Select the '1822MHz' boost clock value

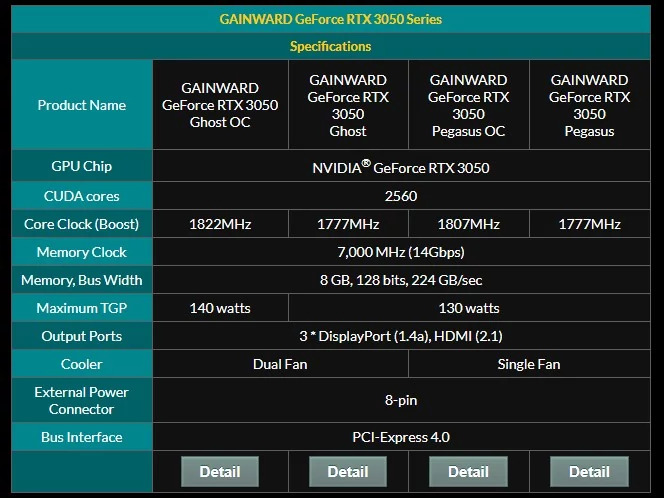point(220,224)
